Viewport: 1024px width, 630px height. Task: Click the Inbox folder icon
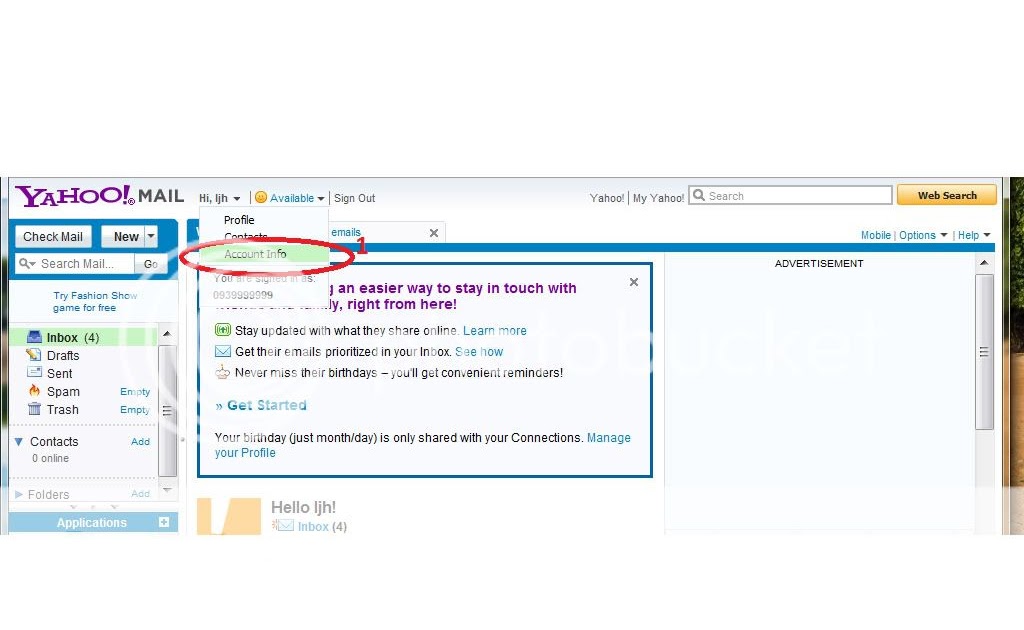pyautogui.click(x=34, y=337)
